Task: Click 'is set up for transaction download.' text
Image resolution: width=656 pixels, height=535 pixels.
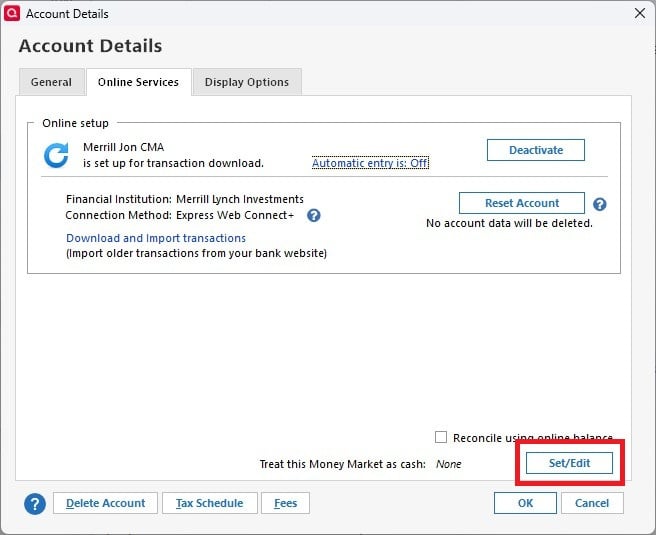Action: point(173,163)
